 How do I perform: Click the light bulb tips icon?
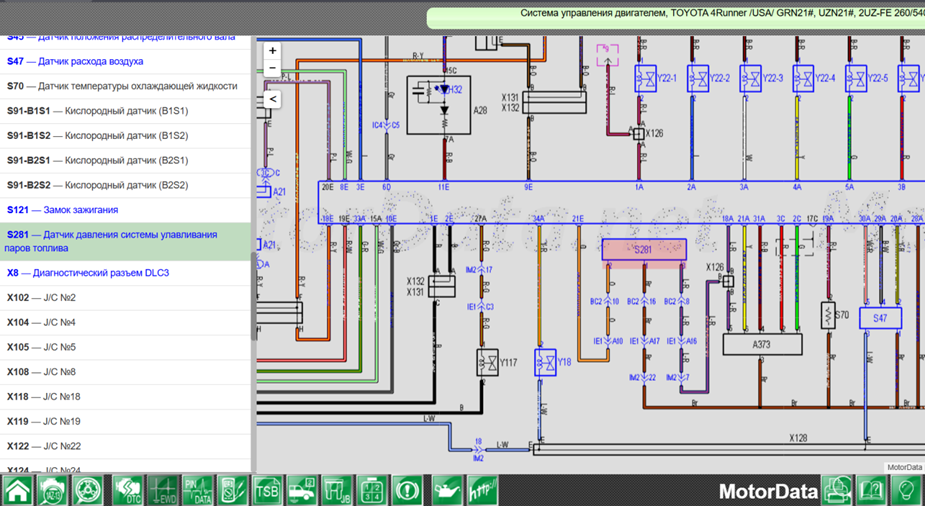907,491
